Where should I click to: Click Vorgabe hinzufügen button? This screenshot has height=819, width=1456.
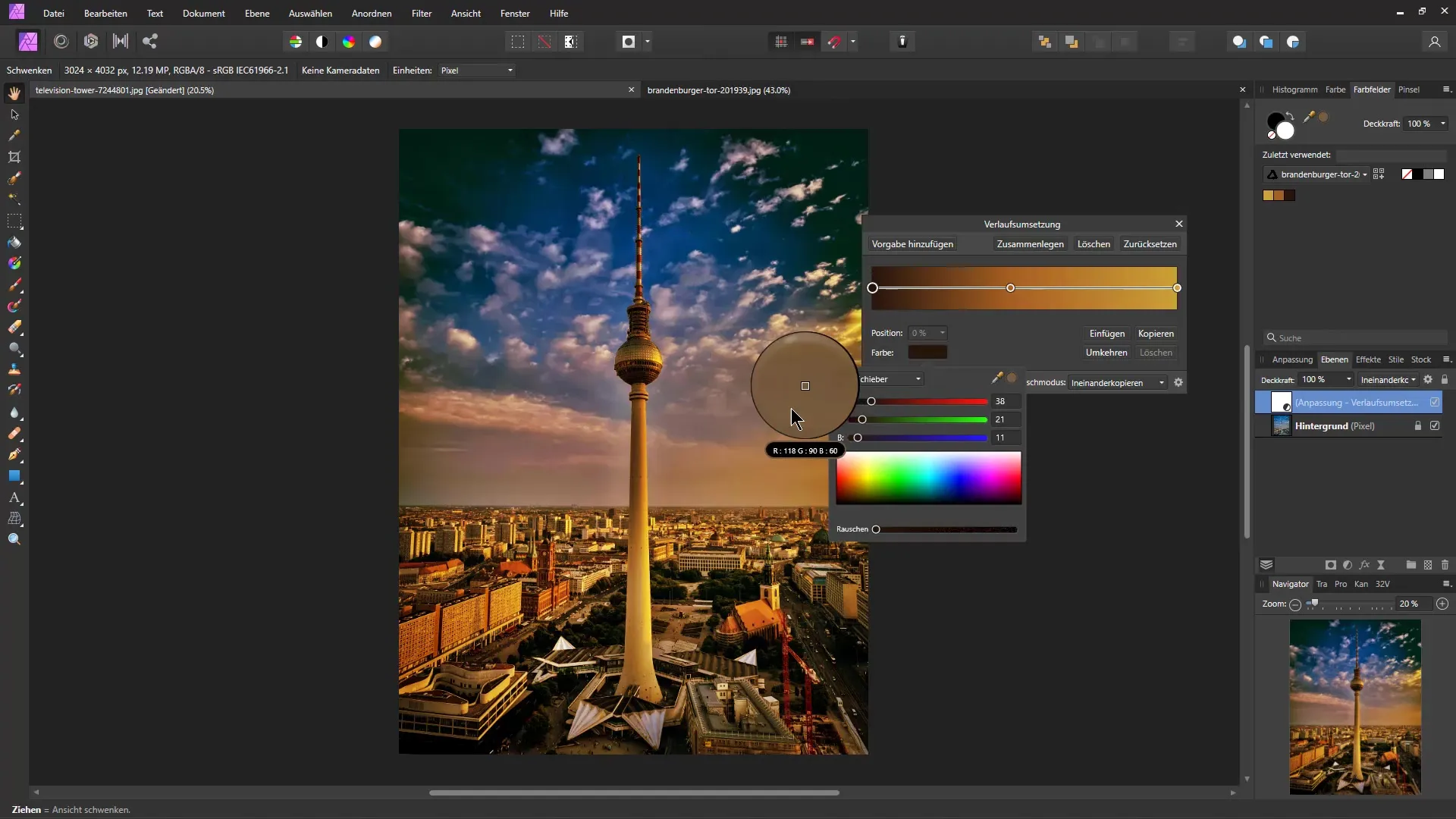pyautogui.click(x=912, y=244)
